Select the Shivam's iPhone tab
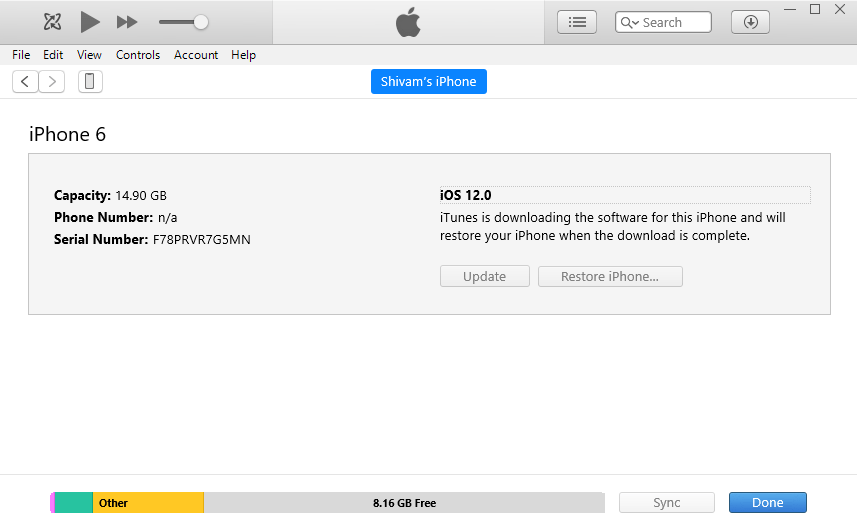 pyautogui.click(x=428, y=81)
